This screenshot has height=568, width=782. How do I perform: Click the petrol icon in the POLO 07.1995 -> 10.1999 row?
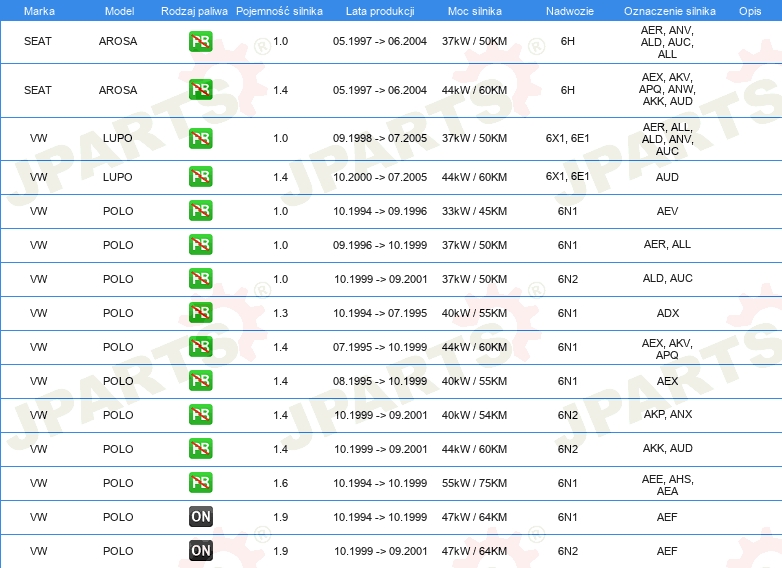[x=200, y=347]
